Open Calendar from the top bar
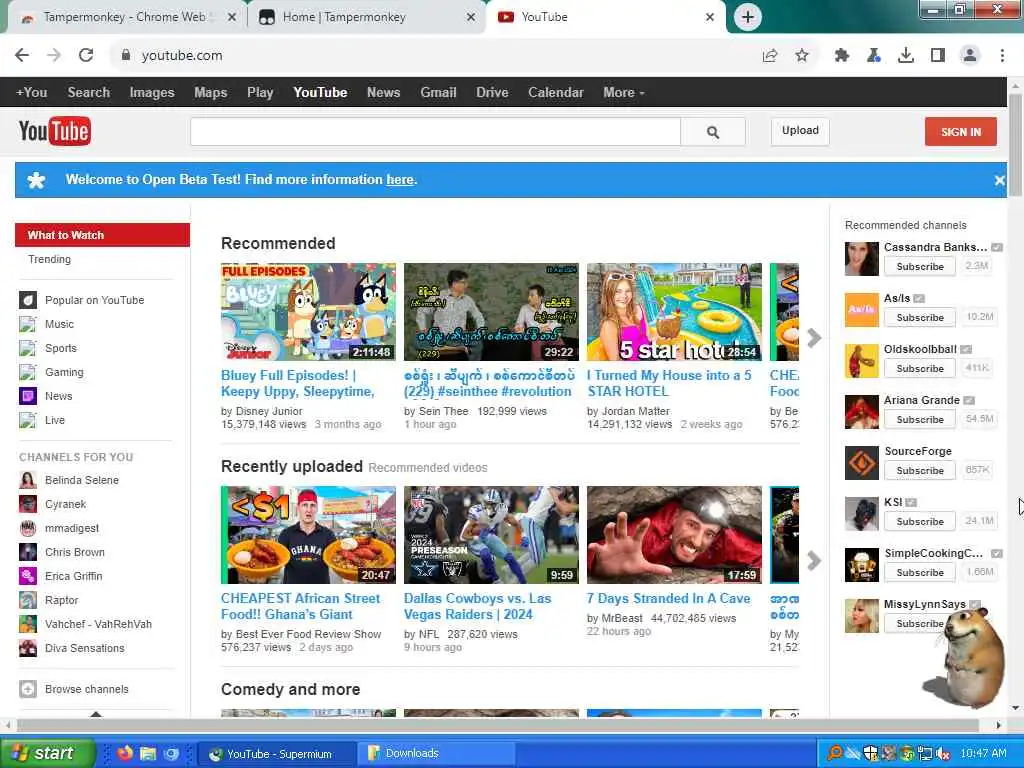 pyautogui.click(x=556, y=93)
